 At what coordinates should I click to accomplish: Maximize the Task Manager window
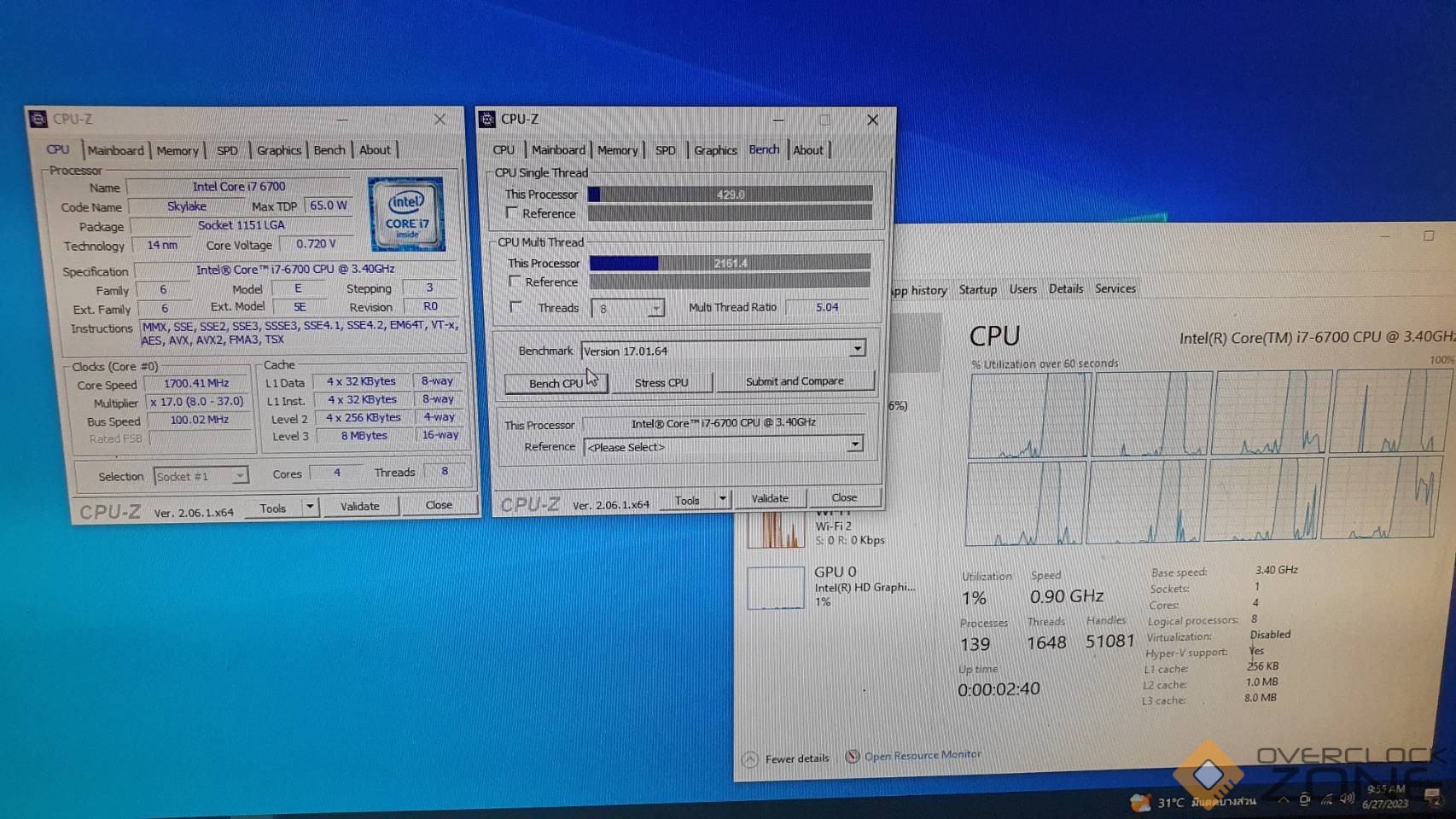[1429, 235]
